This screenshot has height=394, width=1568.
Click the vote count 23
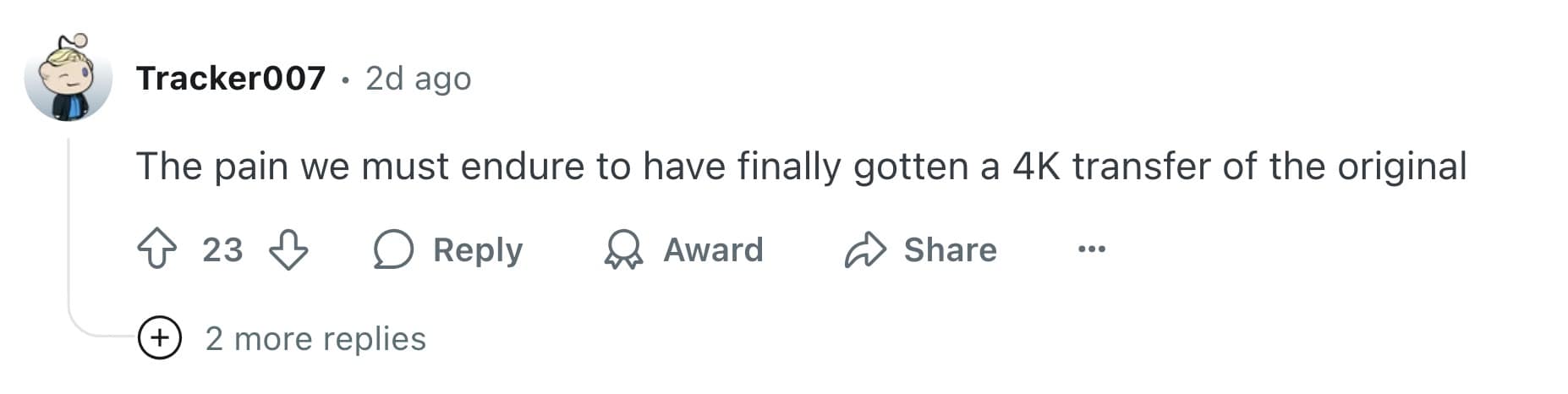(x=222, y=250)
